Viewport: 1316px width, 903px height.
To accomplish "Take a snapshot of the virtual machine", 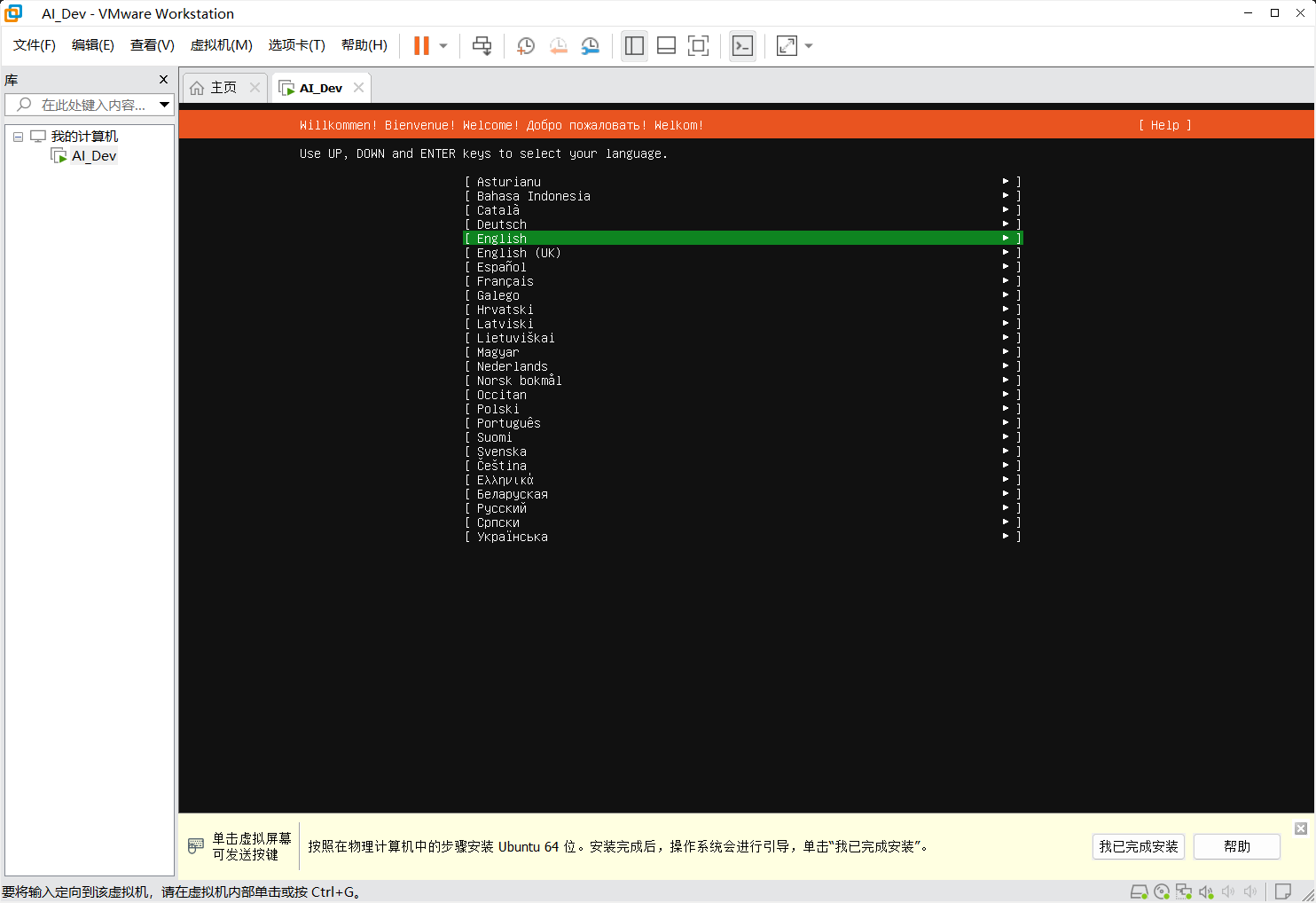I will click(x=525, y=45).
